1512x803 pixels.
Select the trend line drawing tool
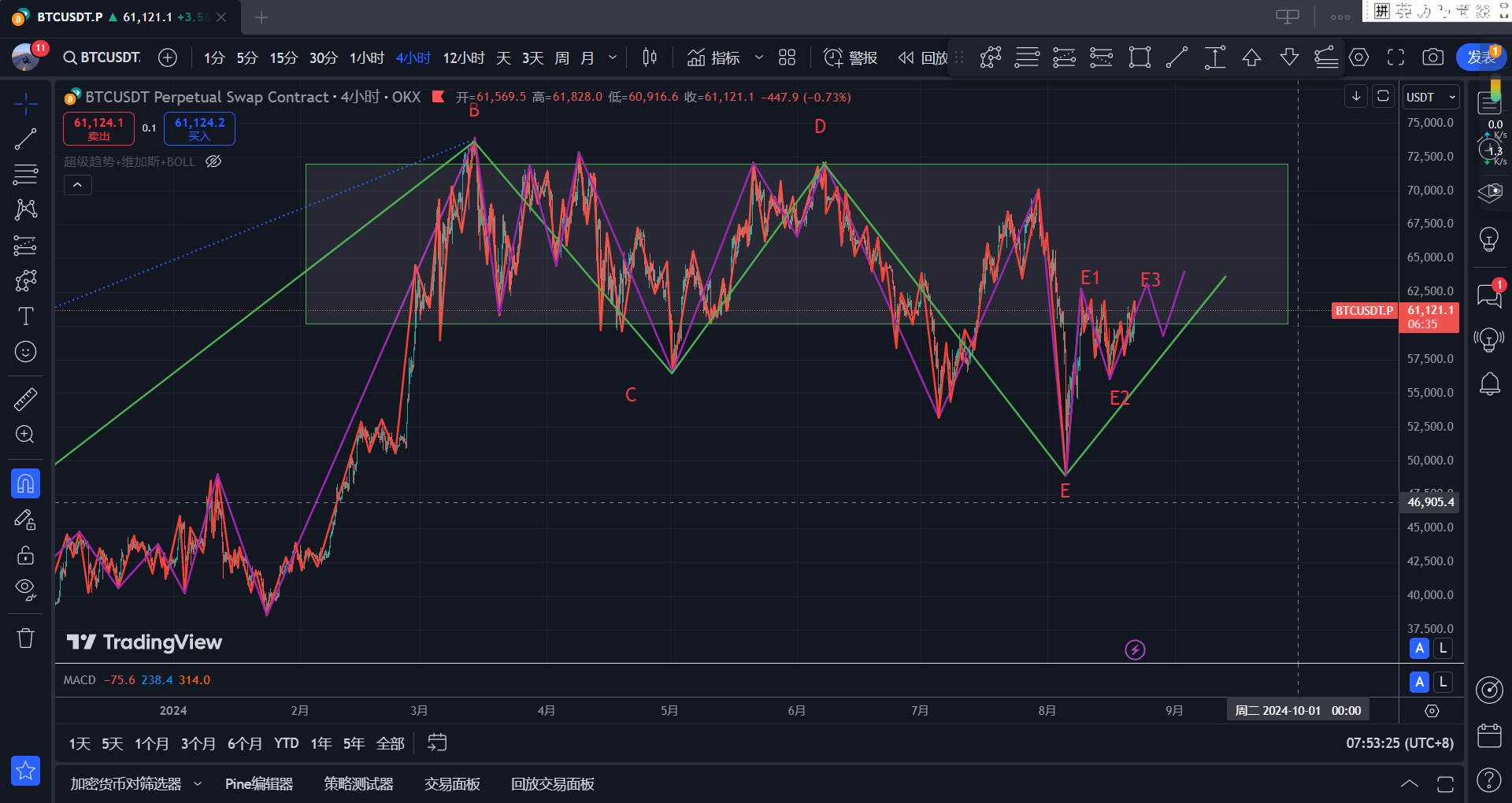tap(25, 139)
